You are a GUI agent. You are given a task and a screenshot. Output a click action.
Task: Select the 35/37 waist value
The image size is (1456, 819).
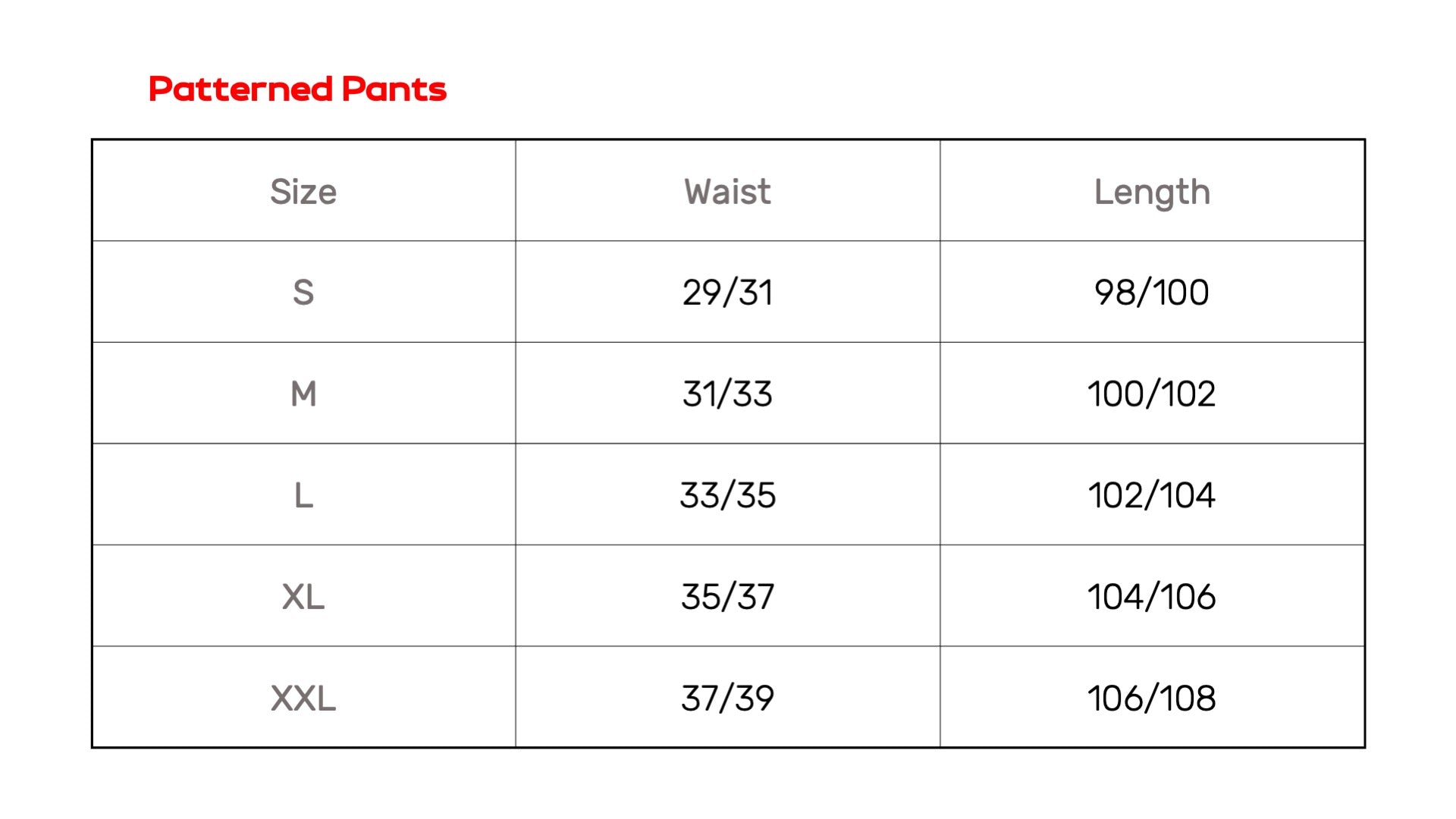pos(727,597)
